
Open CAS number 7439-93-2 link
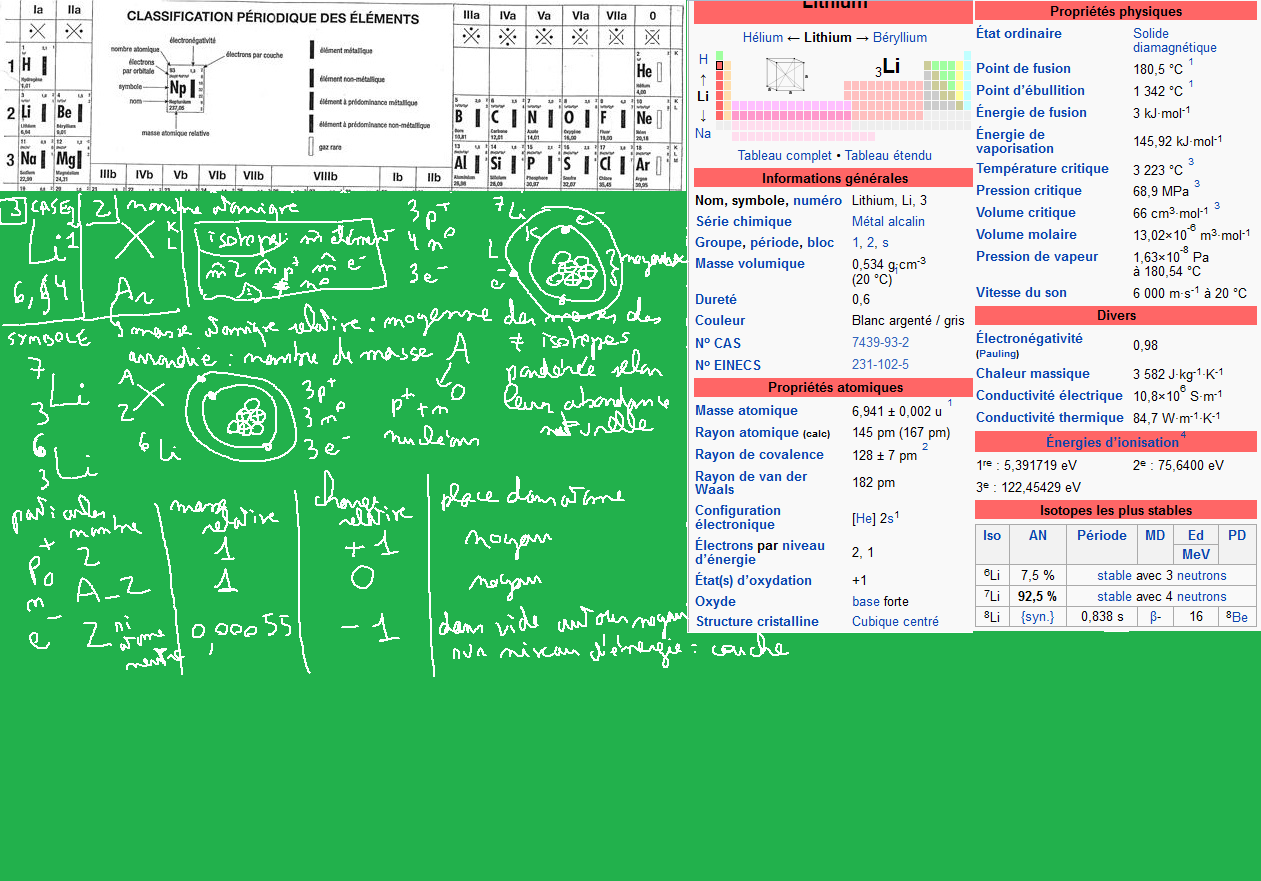(x=880, y=343)
